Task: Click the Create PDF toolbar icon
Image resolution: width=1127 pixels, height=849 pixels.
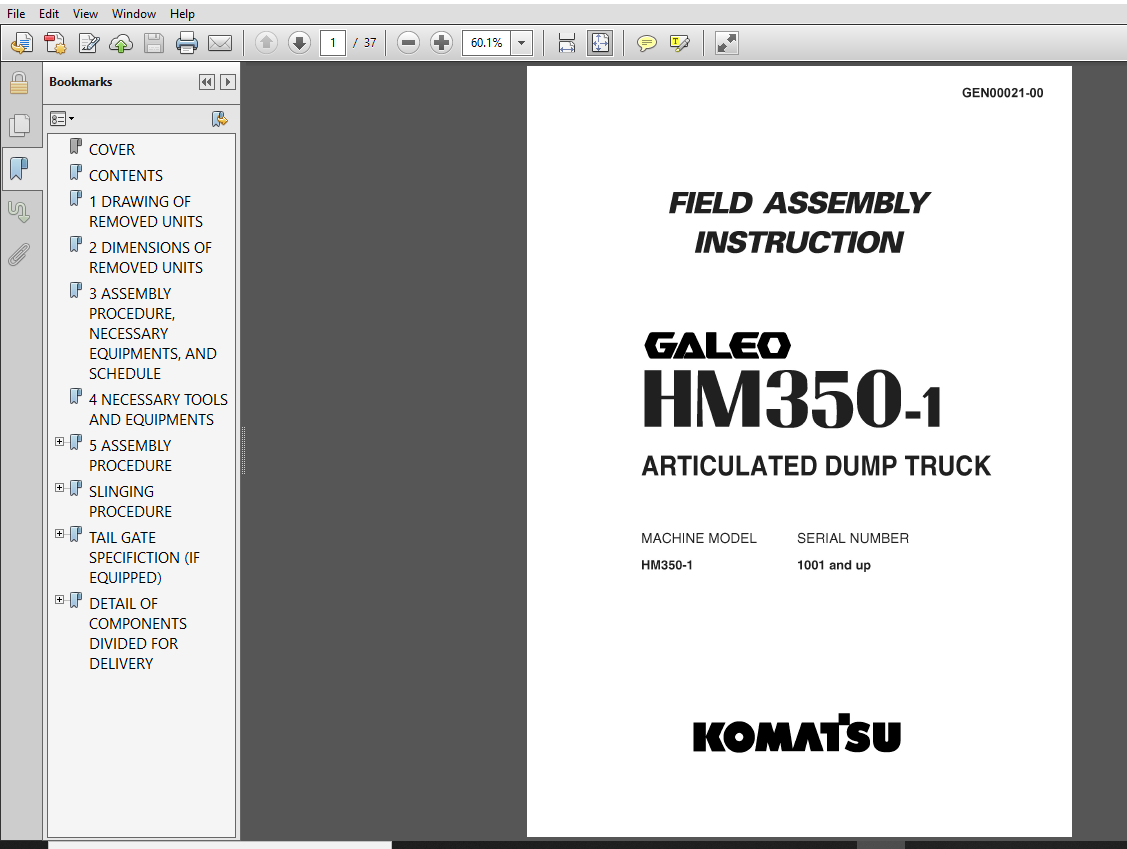Action: (55, 43)
